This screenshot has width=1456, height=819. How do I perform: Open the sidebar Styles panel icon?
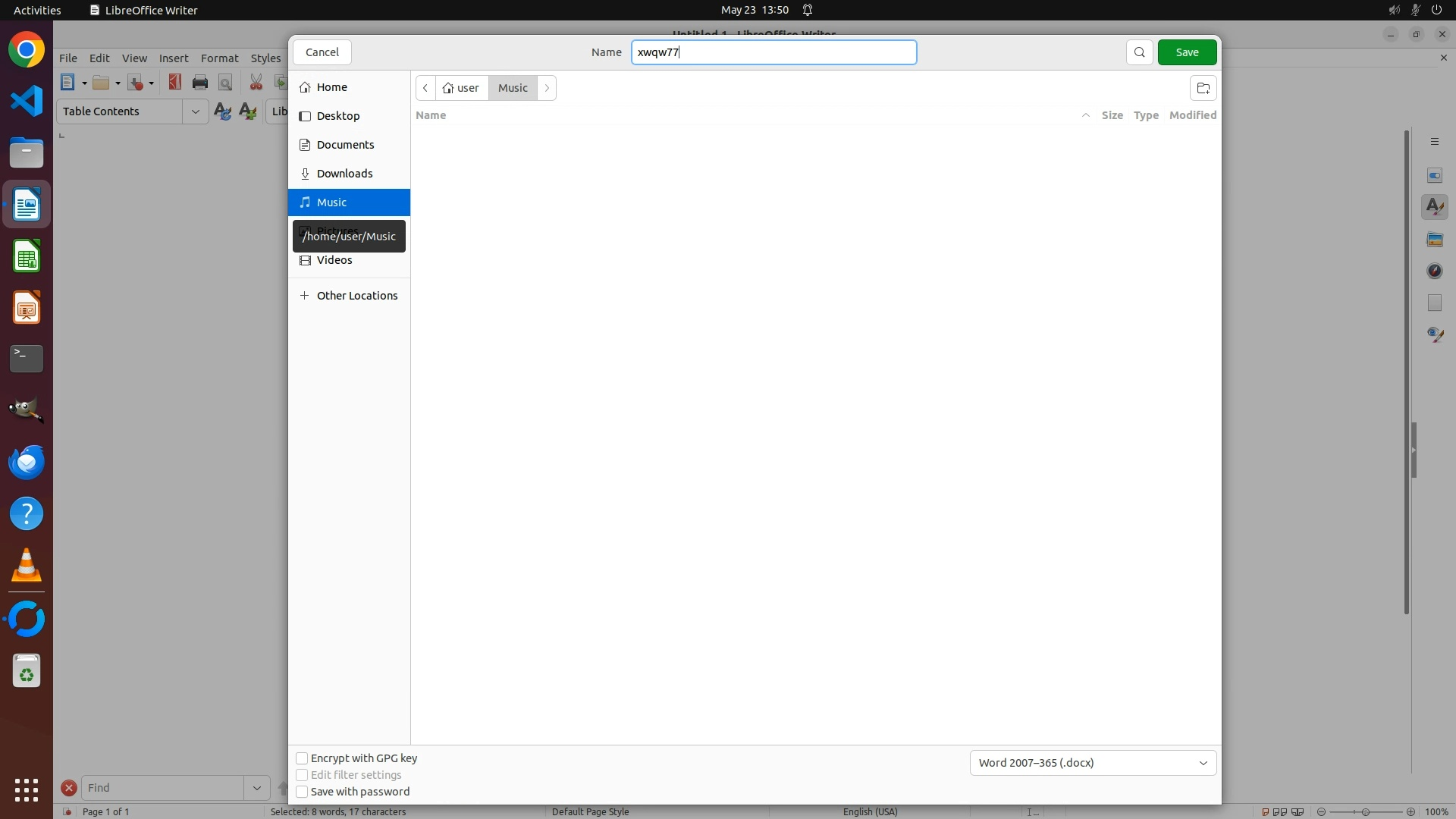tap(1434, 207)
